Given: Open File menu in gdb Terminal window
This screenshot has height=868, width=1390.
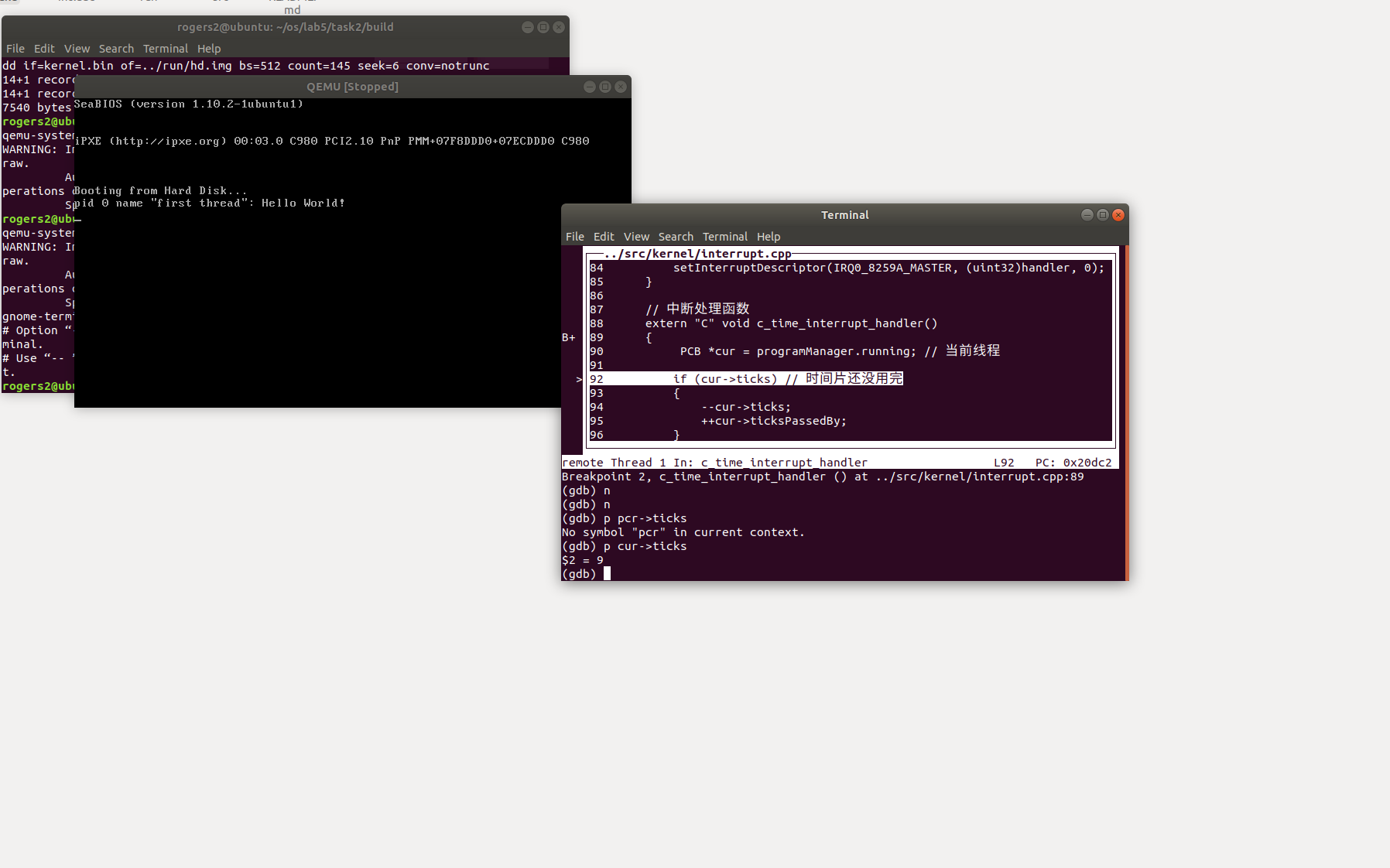Looking at the screenshot, I should pos(574,237).
